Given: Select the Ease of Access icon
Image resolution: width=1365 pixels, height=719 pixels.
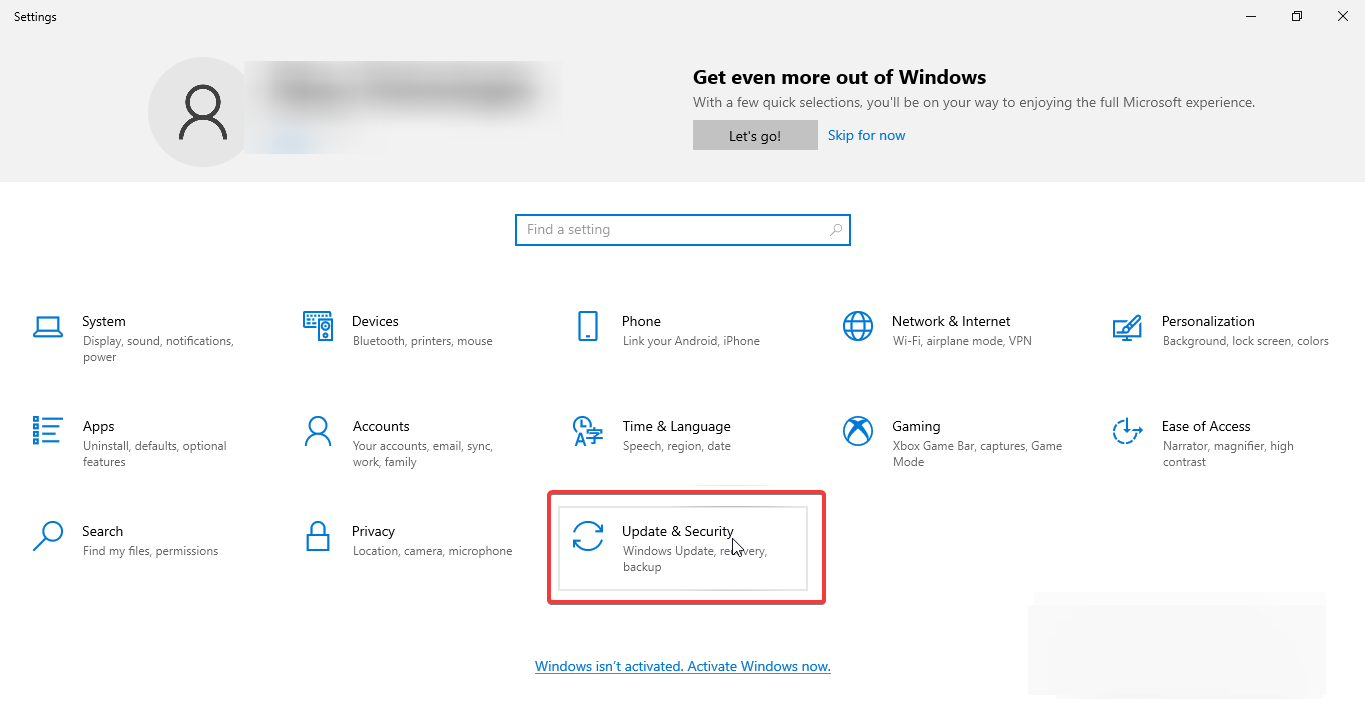Looking at the screenshot, I should point(1128,432).
